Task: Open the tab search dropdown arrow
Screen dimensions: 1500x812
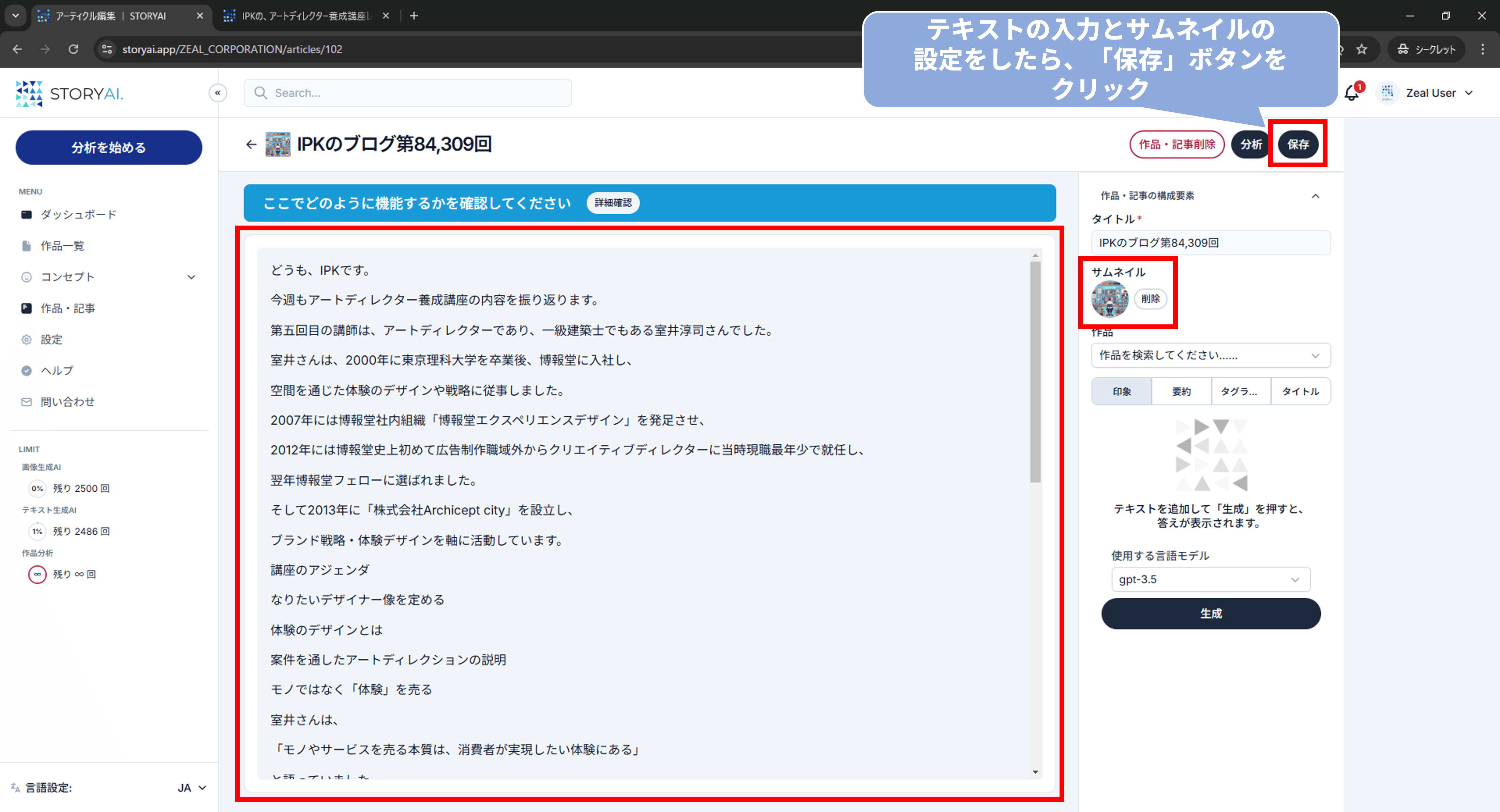Action: point(16,16)
